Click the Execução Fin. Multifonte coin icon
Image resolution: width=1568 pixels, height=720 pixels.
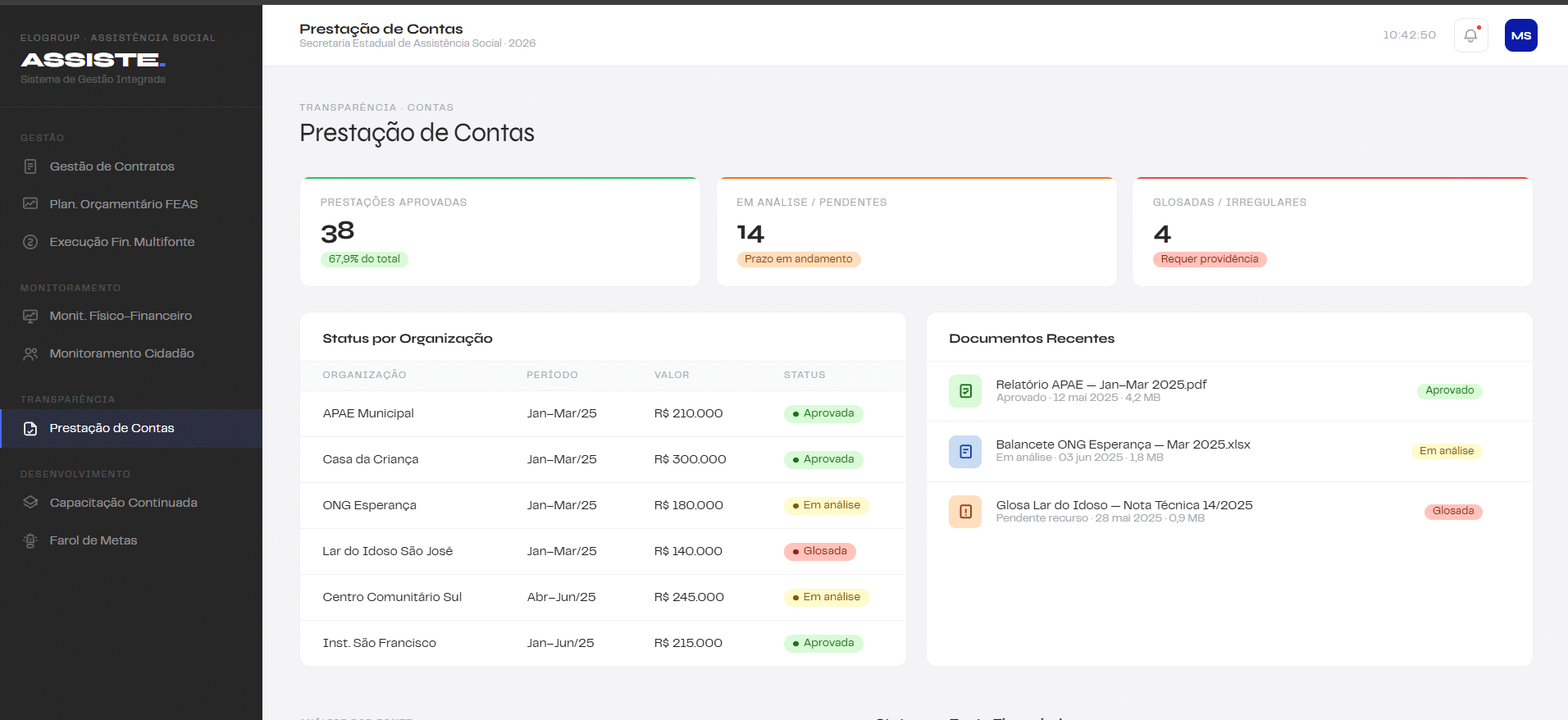(x=30, y=242)
